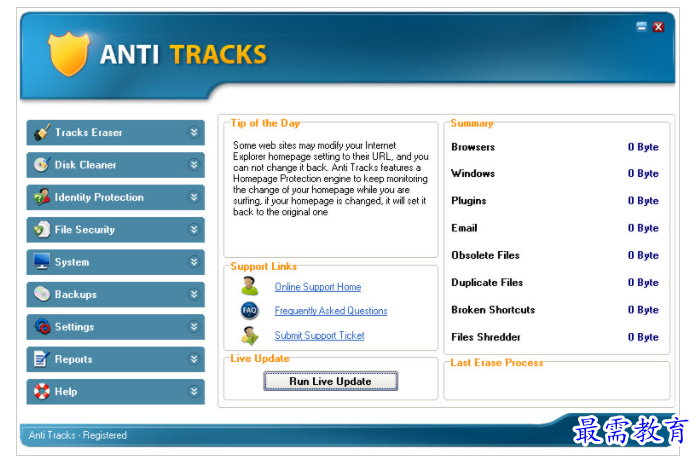
Task: Expand the Tracks Eraser chevron
Action: pos(194,132)
